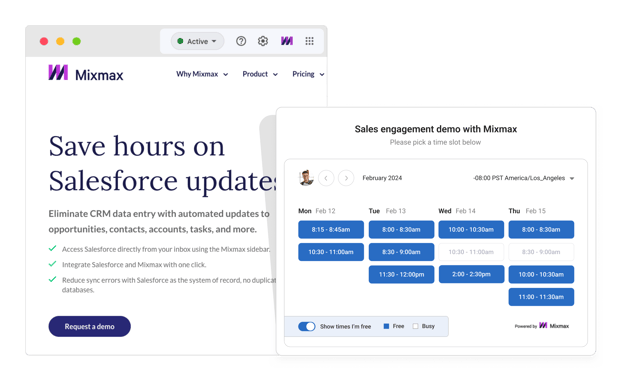Select Thursday 11:00 - 11:30am slot
The height and width of the screenshot is (391, 623).
541,297
